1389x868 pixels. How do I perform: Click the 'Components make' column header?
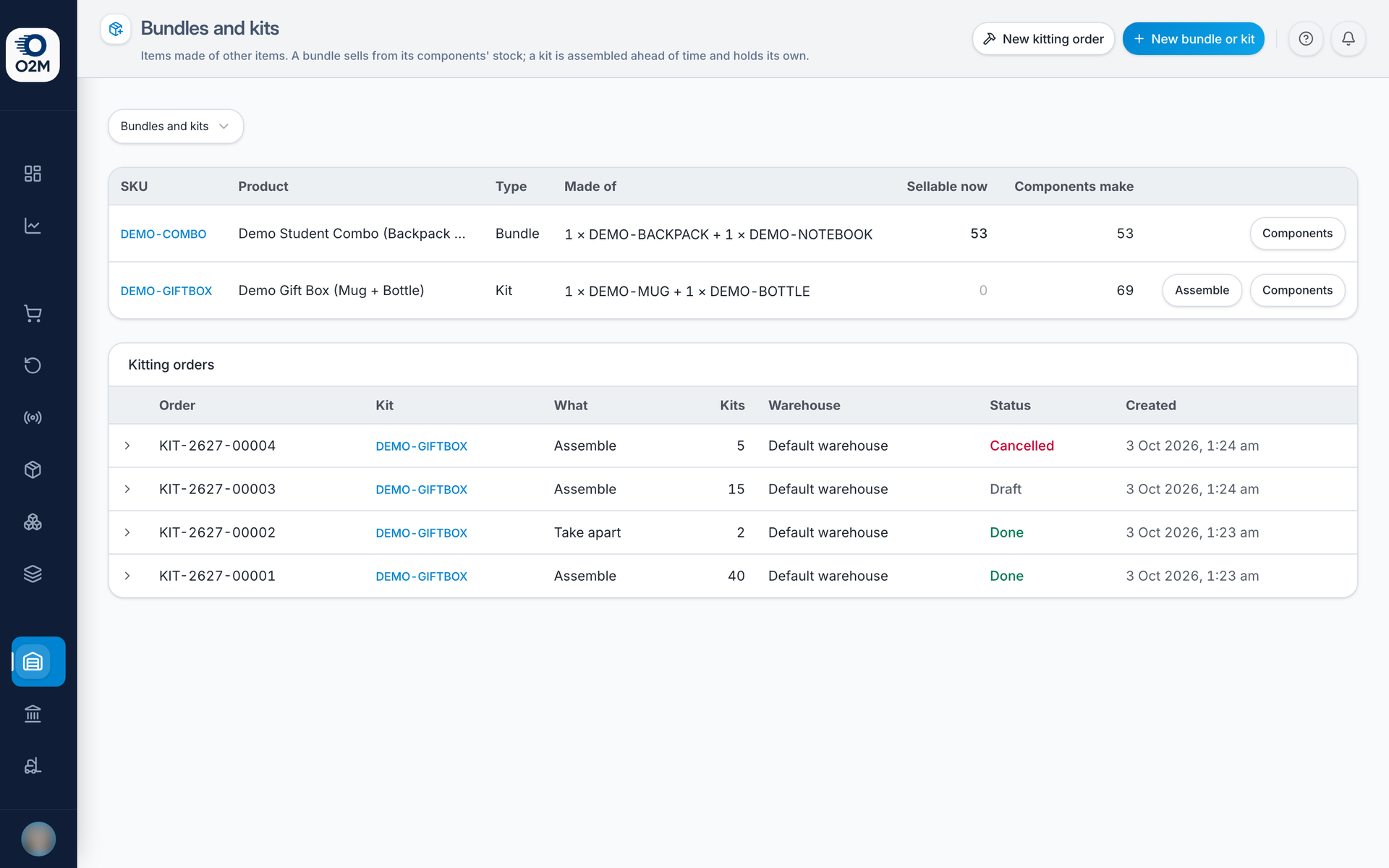click(1074, 187)
